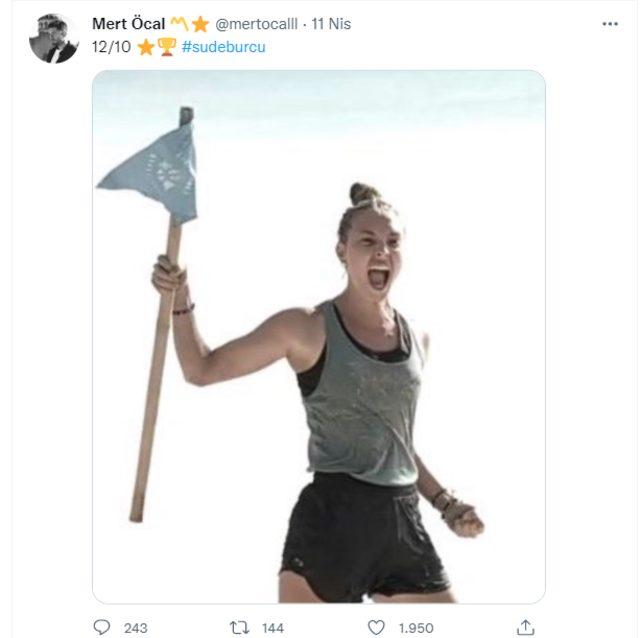Open the reply comment icon

102,627
